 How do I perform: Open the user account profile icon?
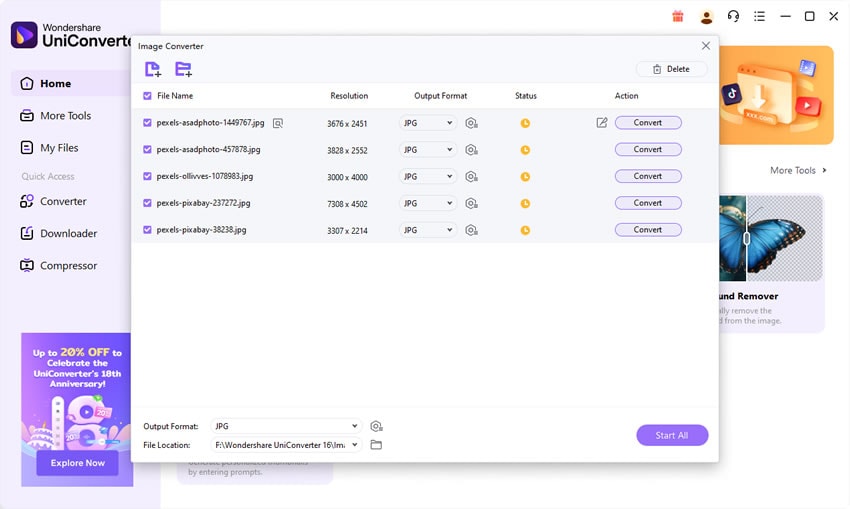click(706, 17)
